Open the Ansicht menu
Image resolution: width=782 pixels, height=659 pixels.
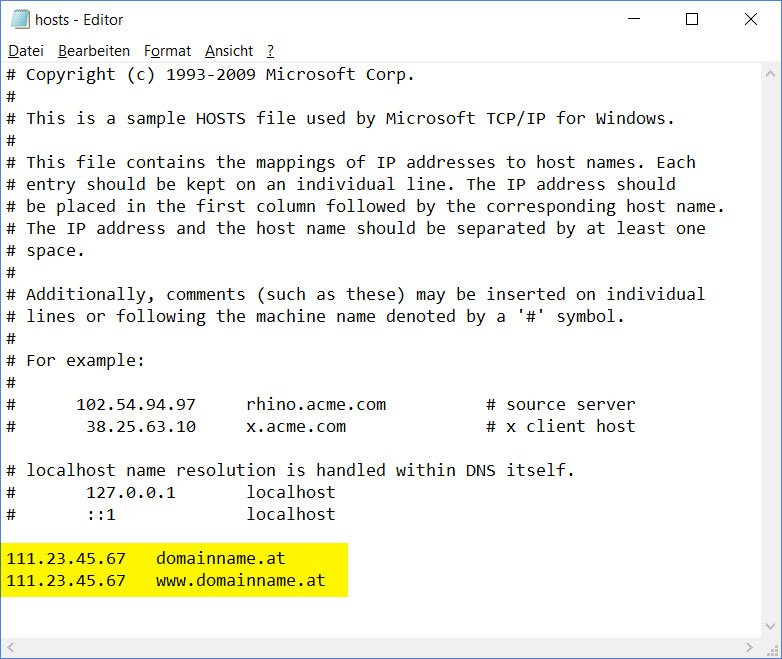tap(229, 51)
